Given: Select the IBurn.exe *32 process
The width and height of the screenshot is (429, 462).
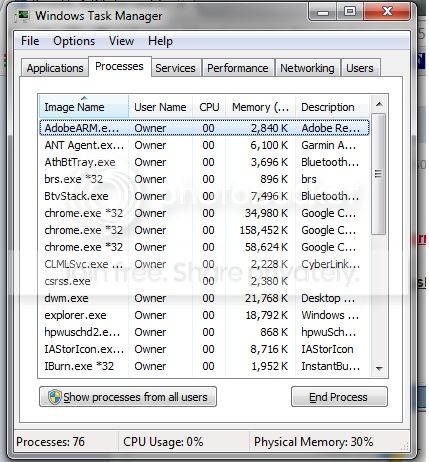Looking at the screenshot, I should pos(204,366).
